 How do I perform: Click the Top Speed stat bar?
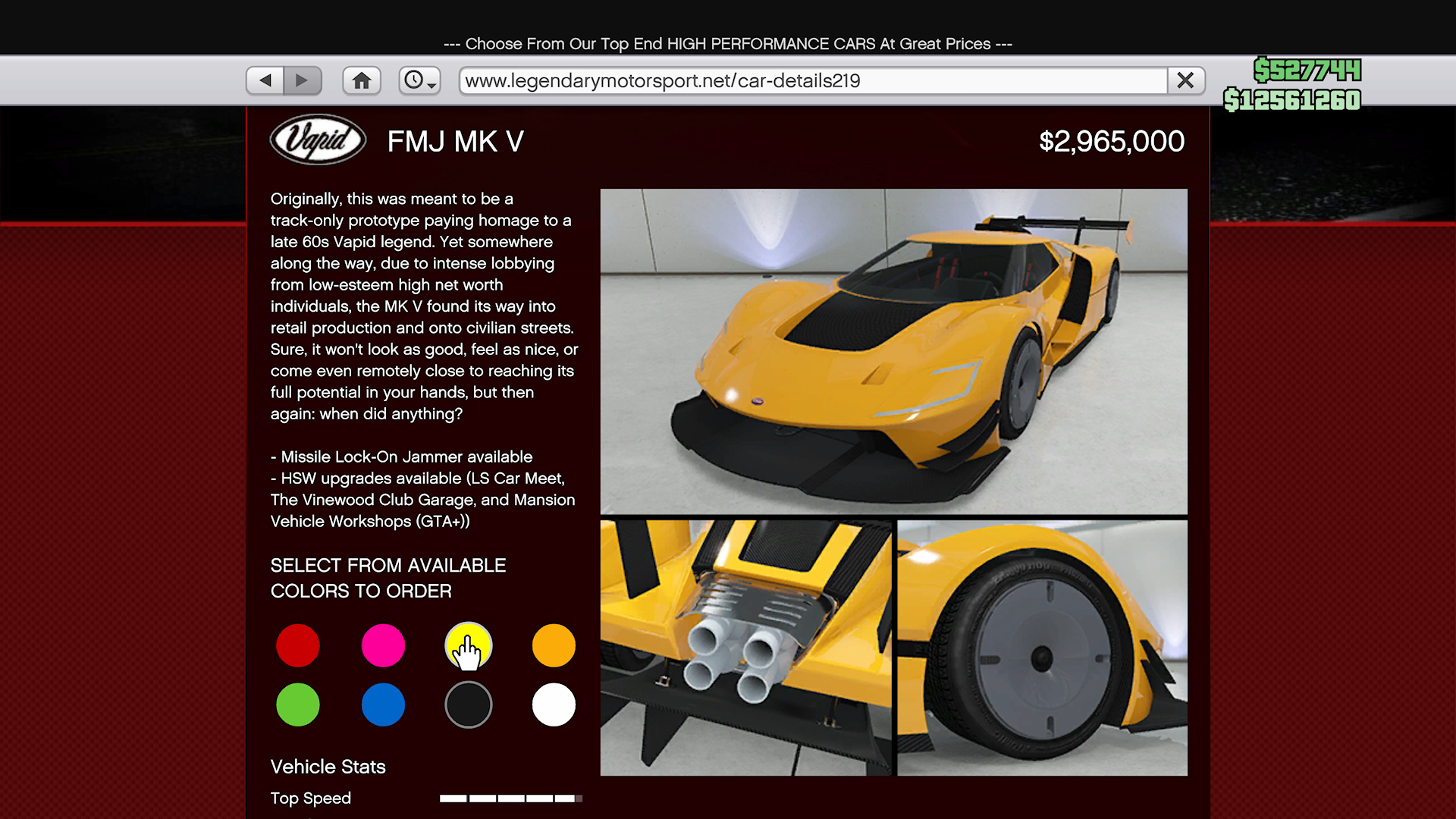click(x=510, y=798)
